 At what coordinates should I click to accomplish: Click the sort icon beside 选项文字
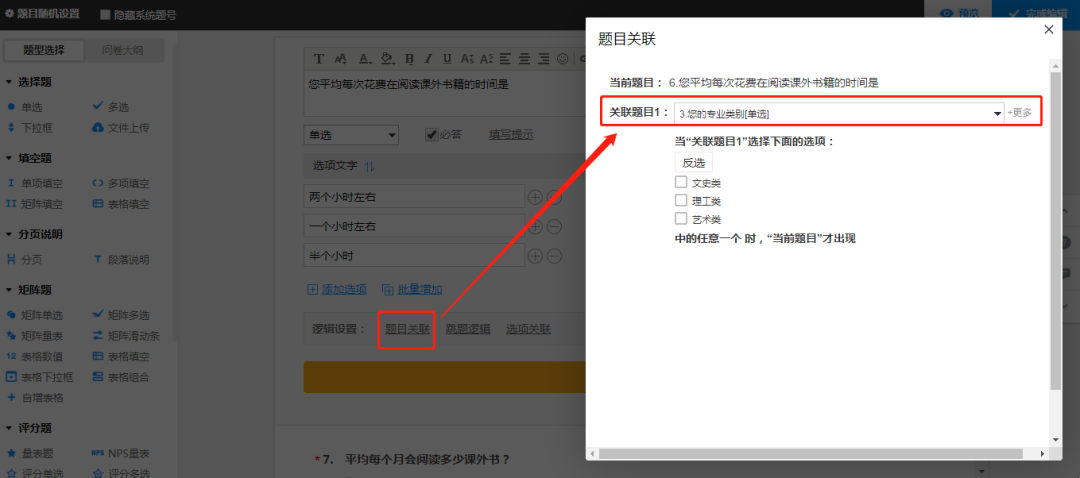coord(369,165)
